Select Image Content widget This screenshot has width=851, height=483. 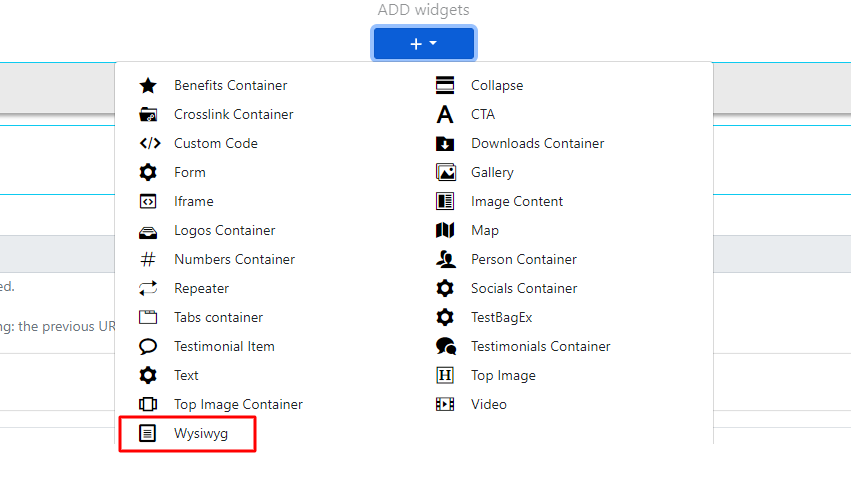517,202
